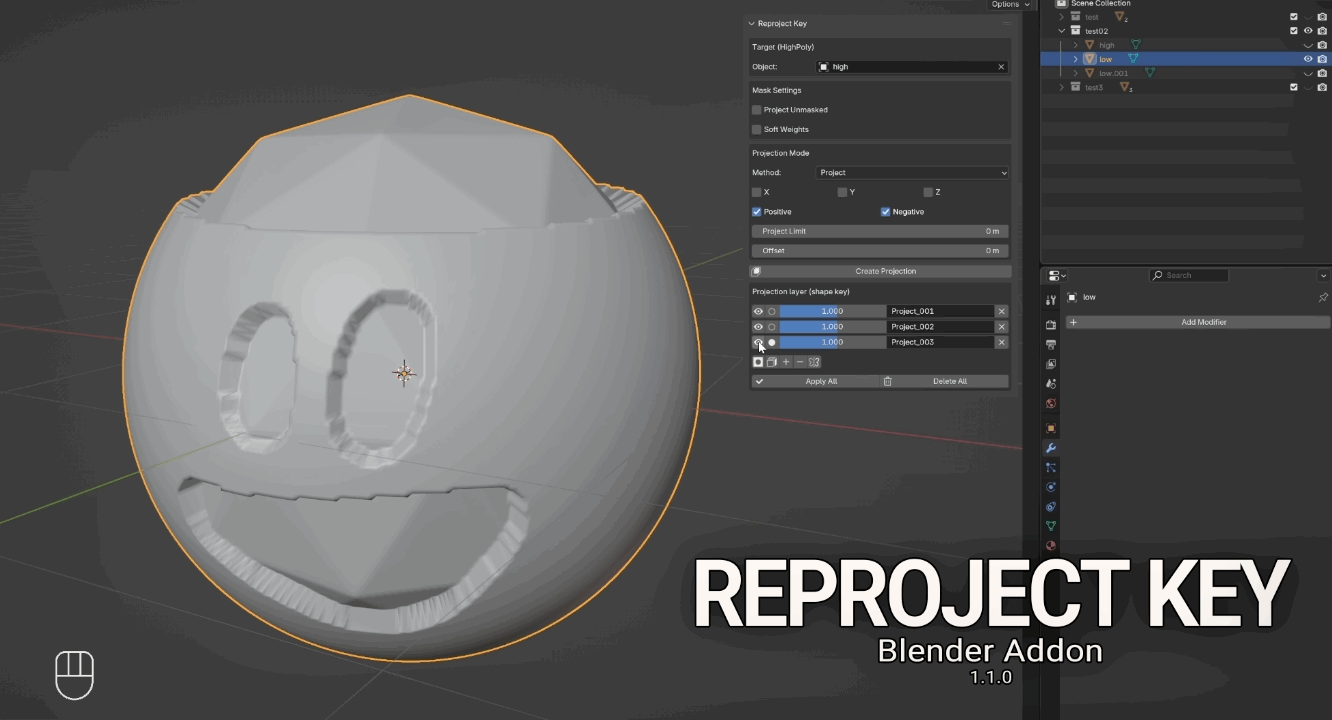Open the Object properties tab
Viewport: 1332px width, 720px height.
click(x=1051, y=428)
